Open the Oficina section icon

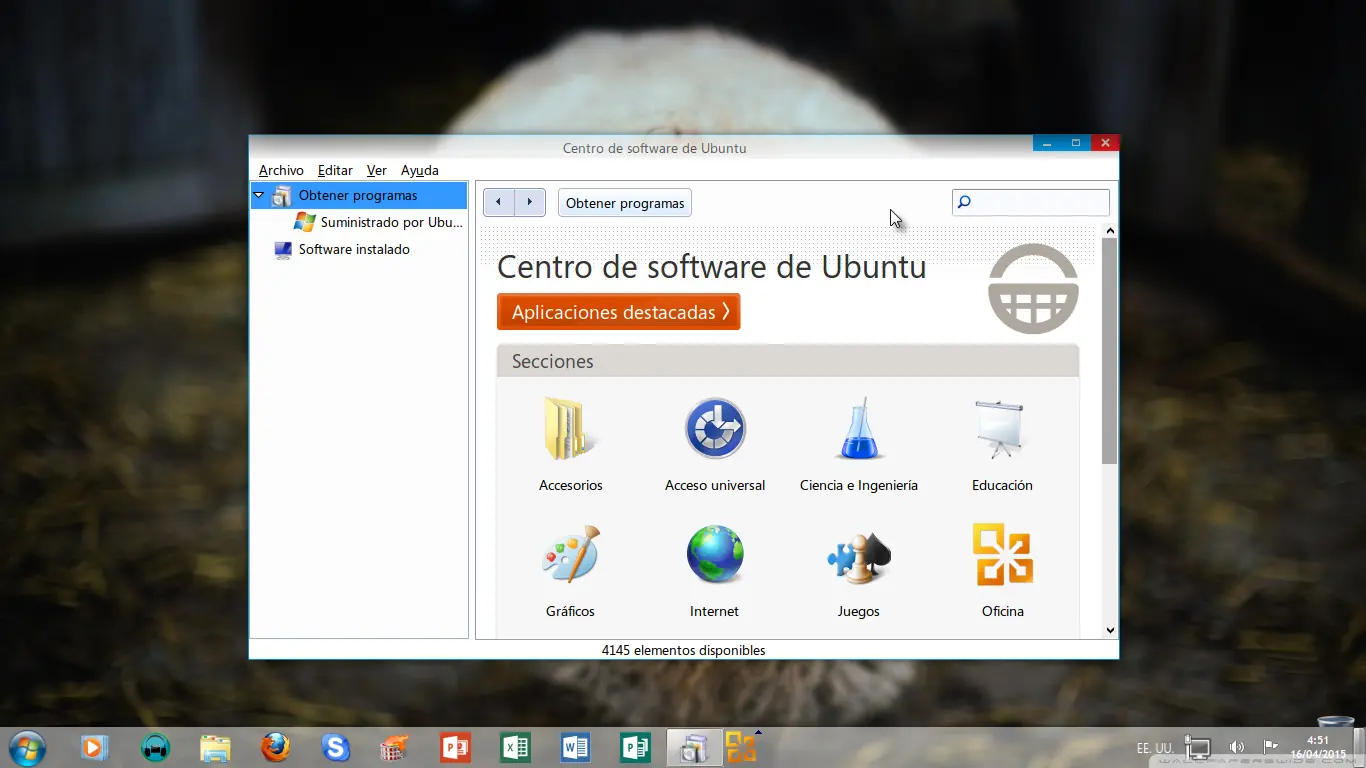coord(1003,554)
